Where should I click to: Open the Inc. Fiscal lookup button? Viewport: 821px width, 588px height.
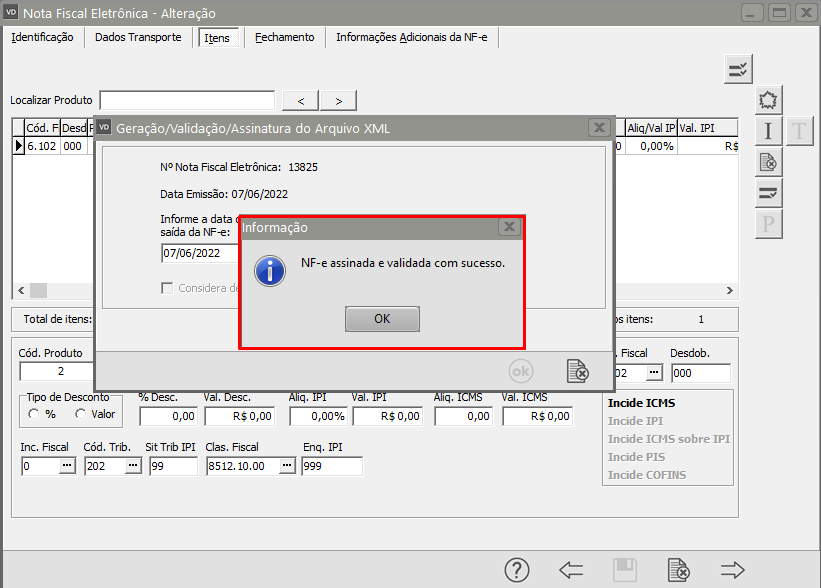coord(67,466)
